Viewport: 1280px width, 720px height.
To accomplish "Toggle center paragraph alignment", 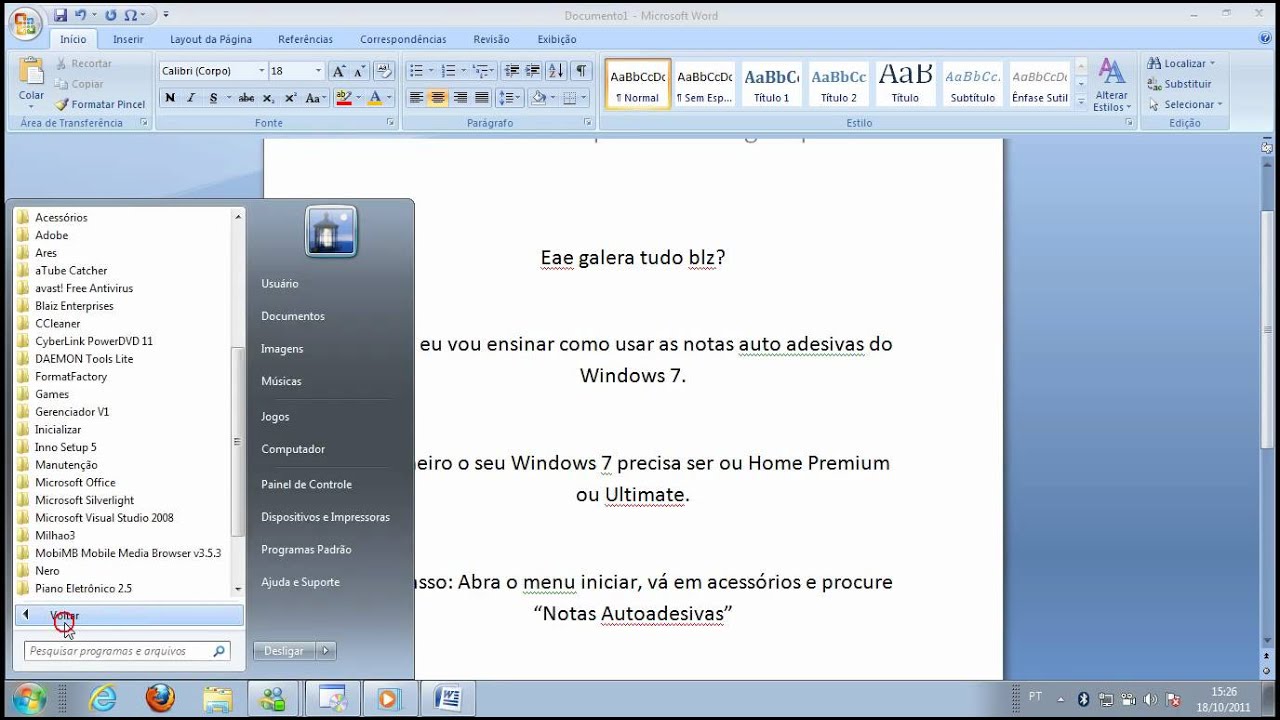I will click(x=438, y=98).
